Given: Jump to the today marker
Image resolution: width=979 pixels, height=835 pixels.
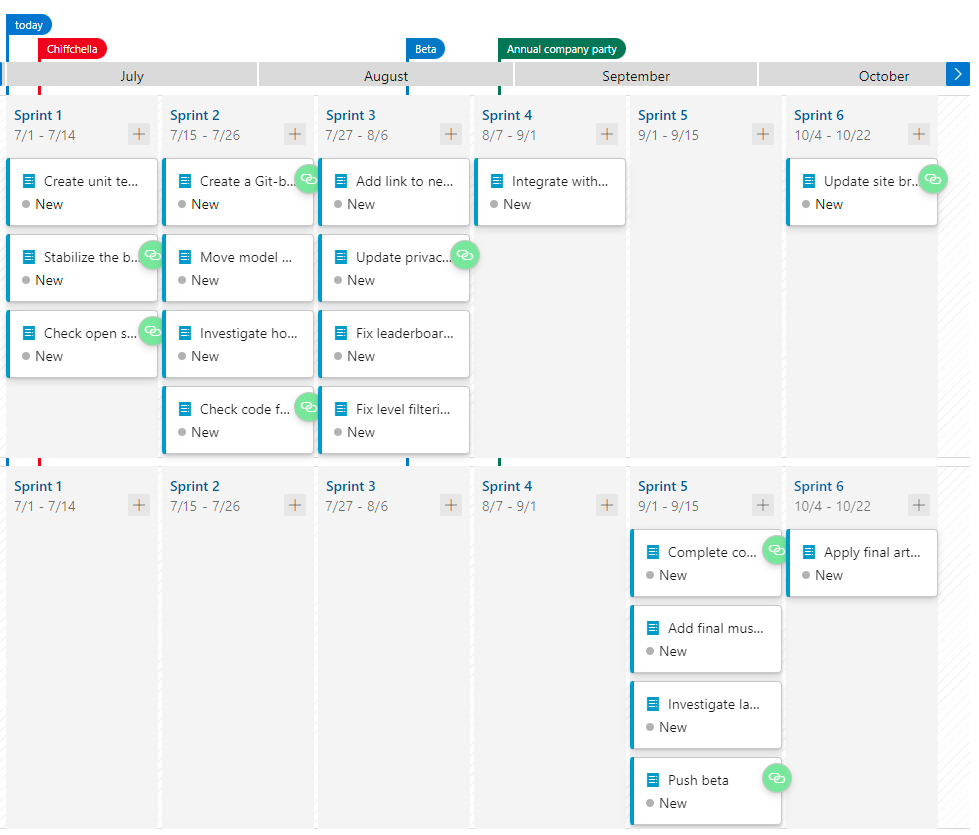Looking at the screenshot, I should (29, 25).
